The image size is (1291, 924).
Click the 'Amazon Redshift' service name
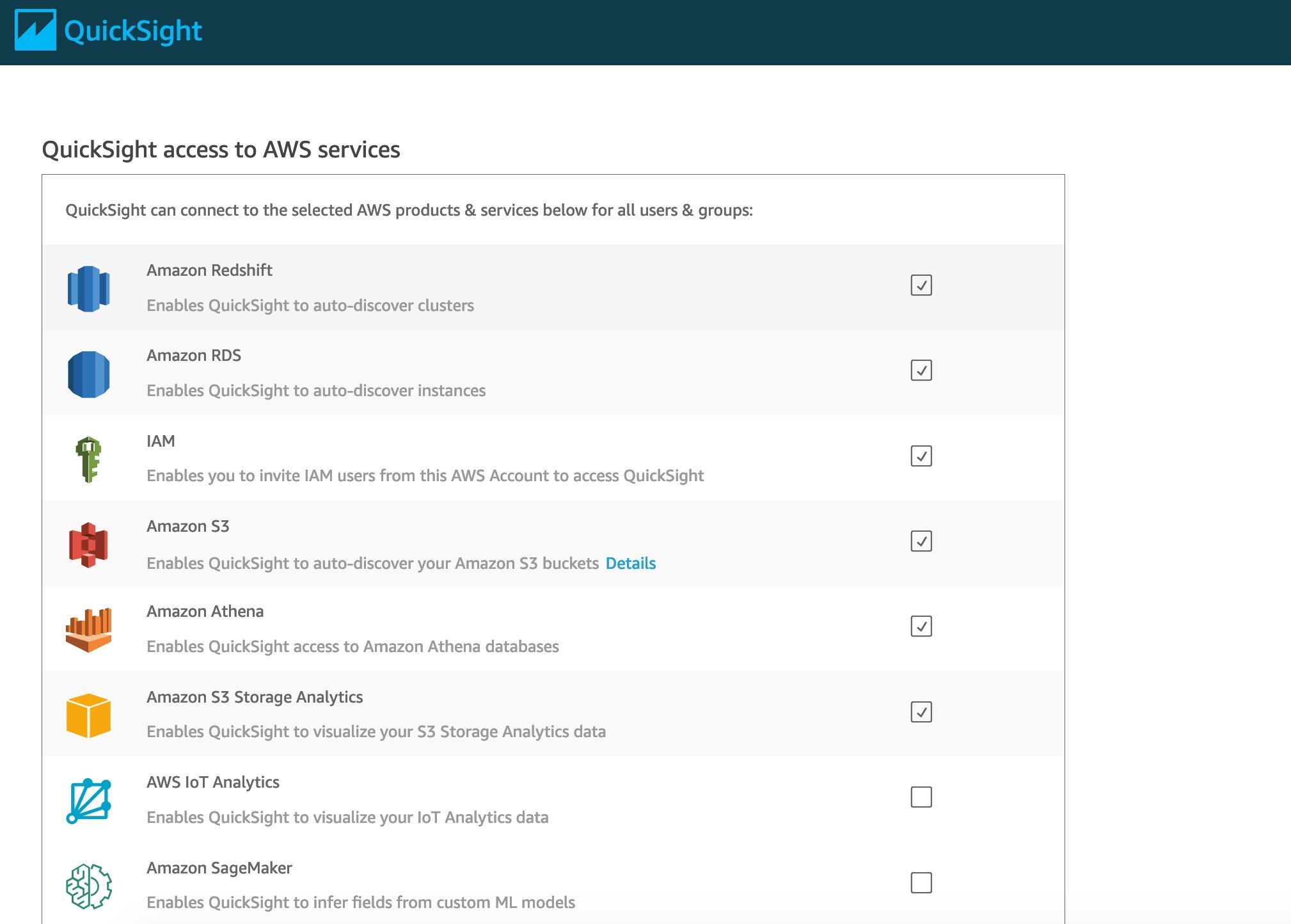tap(209, 270)
